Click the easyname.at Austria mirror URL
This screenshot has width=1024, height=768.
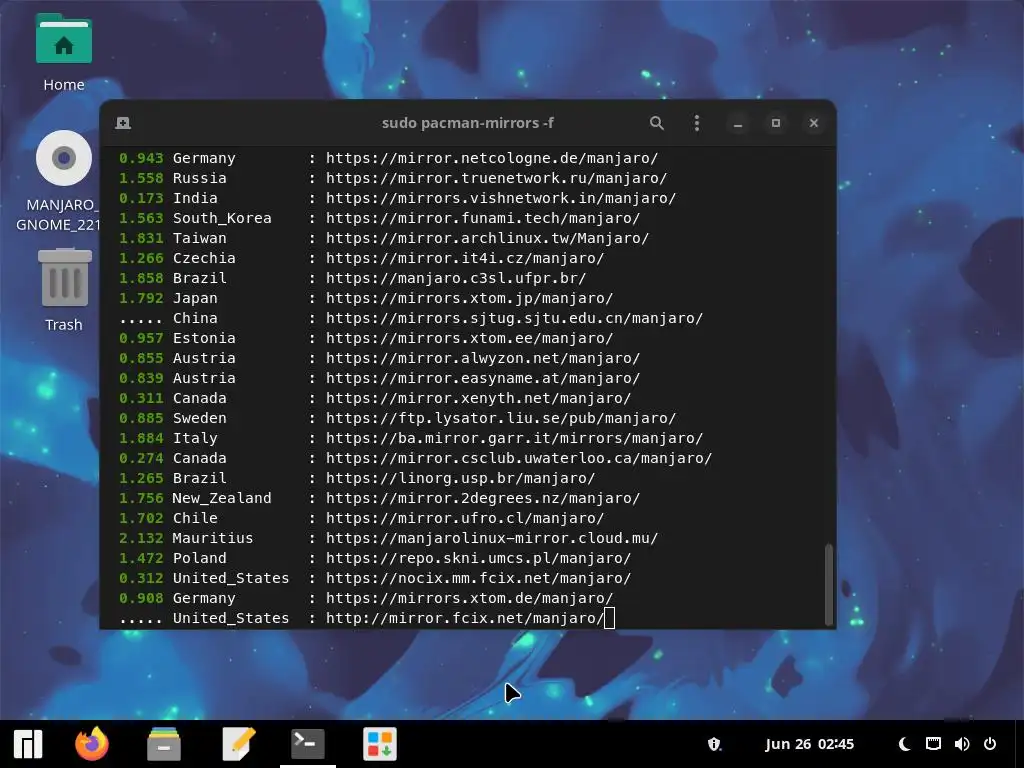483,378
